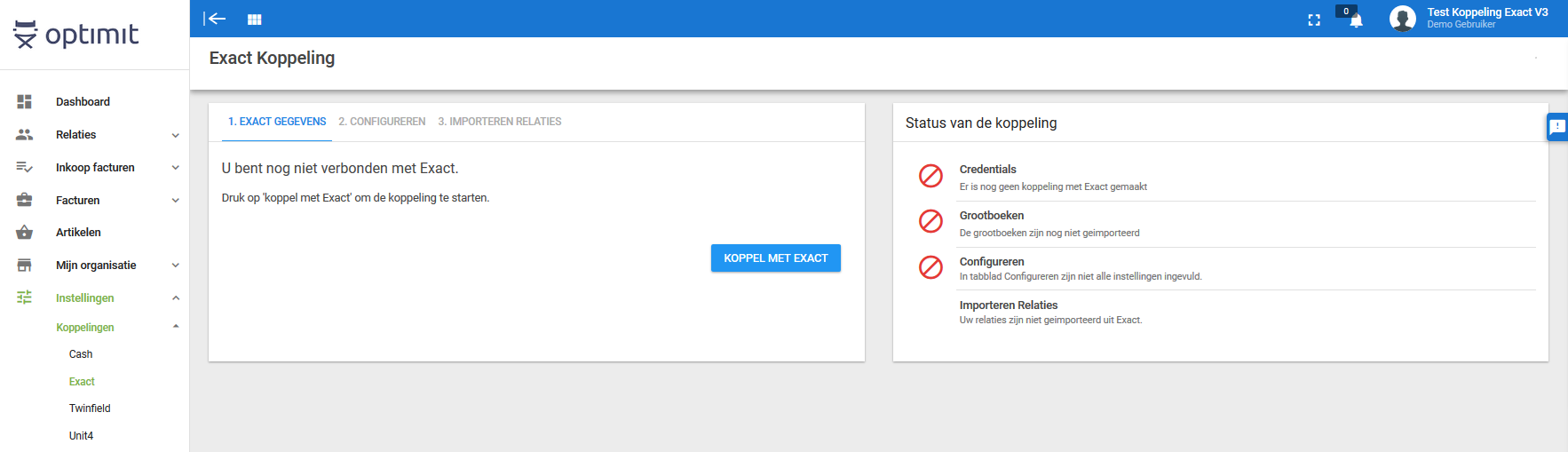The width and height of the screenshot is (1568, 452).
Task: Collapse the Koppelingen submenu arrow
Action: [x=176, y=327]
